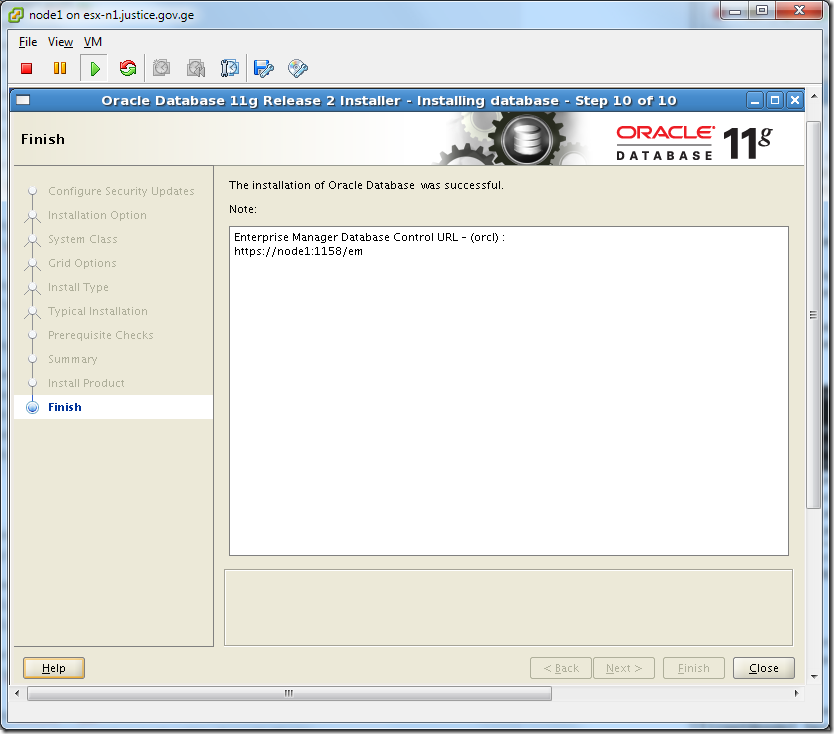The image size is (834, 734).
Task: Power off the virtual machine
Action: [x=25, y=68]
